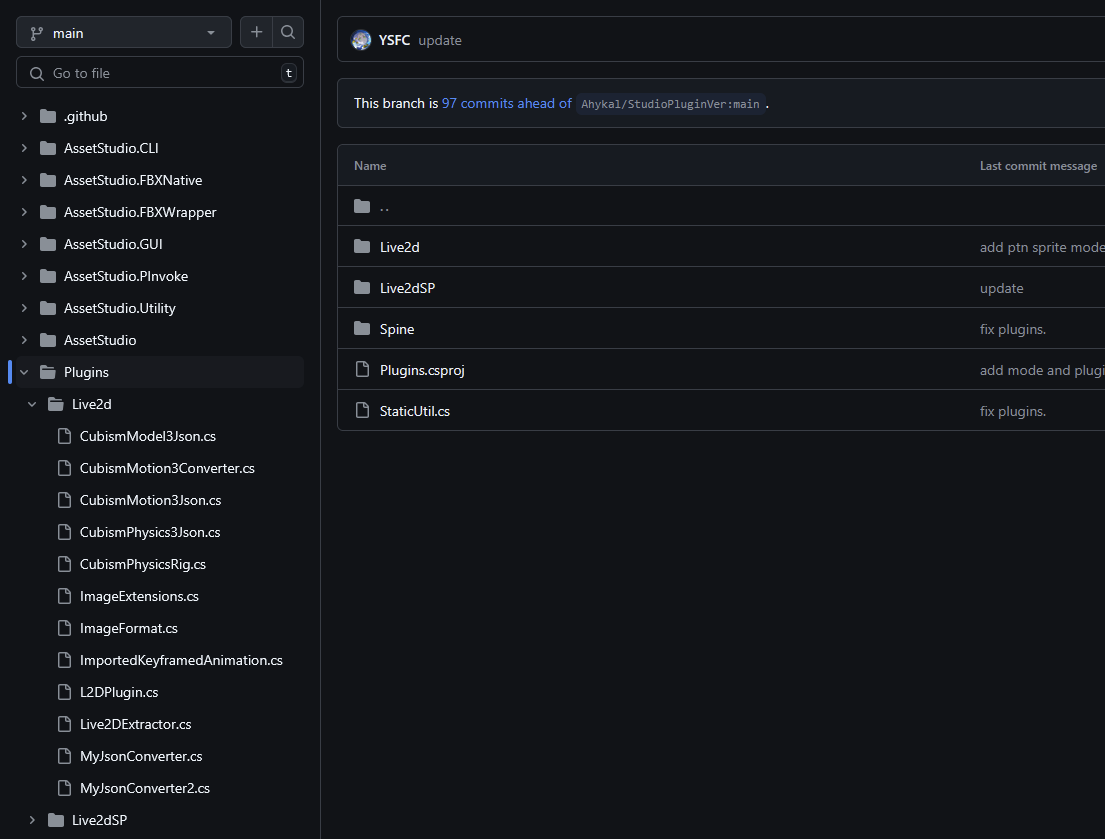Click Live2dSP folder icon in sidebar tree
Viewport: 1105px width, 839px height.
click(x=56, y=820)
